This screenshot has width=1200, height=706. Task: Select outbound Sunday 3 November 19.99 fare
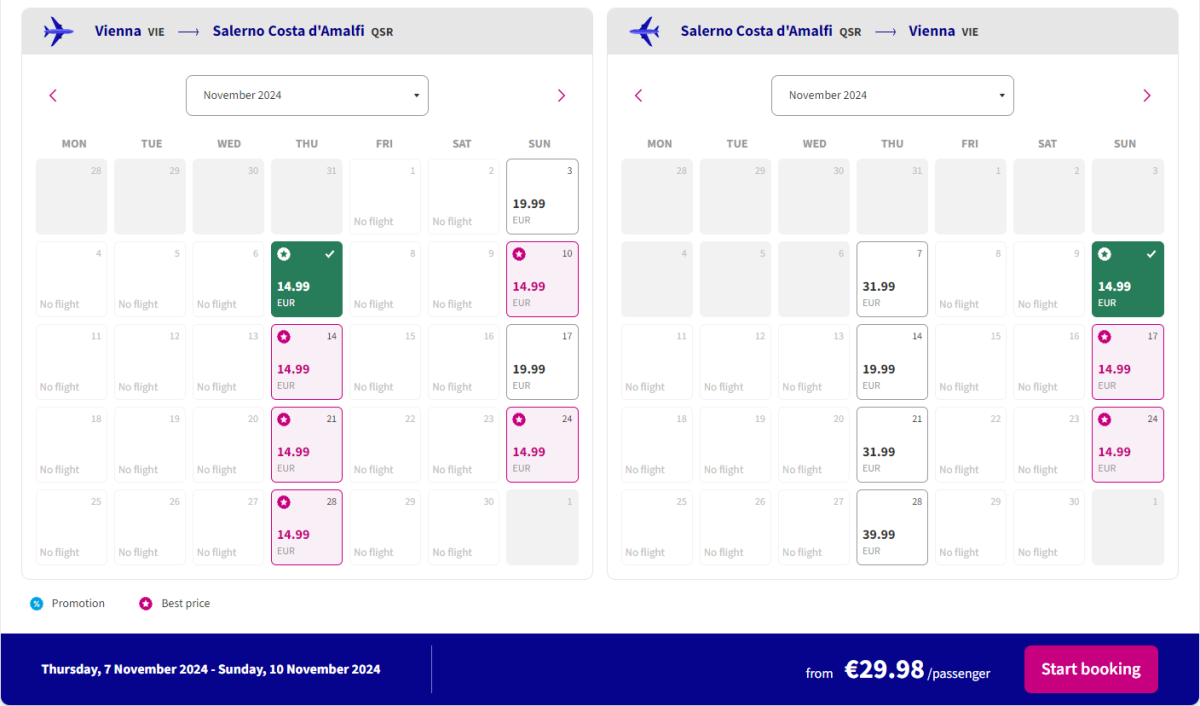tap(542, 197)
